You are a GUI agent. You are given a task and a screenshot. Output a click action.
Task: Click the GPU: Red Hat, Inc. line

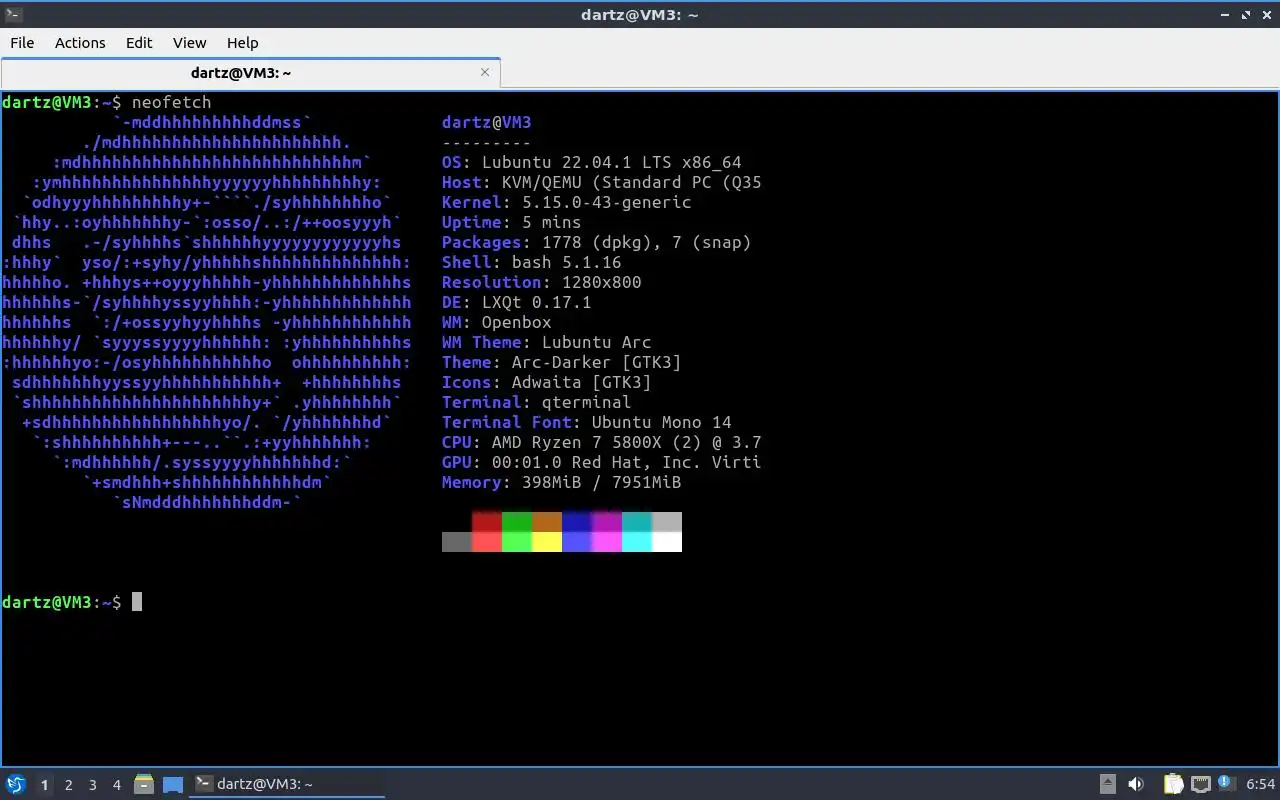pyautogui.click(x=602, y=462)
